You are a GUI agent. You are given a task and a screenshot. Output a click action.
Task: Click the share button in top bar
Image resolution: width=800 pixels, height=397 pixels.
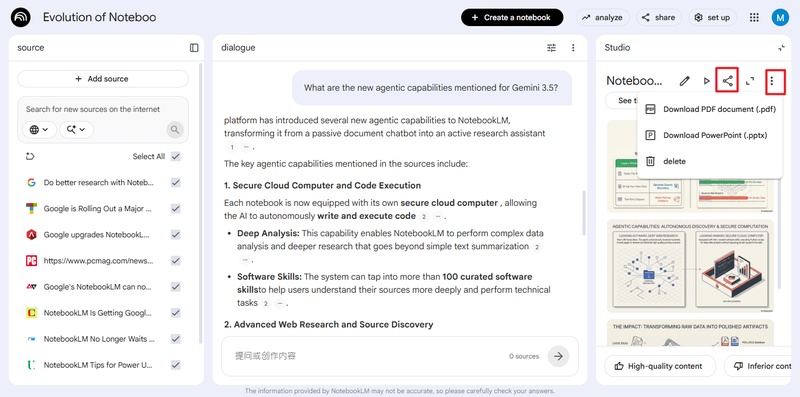[658, 17]
